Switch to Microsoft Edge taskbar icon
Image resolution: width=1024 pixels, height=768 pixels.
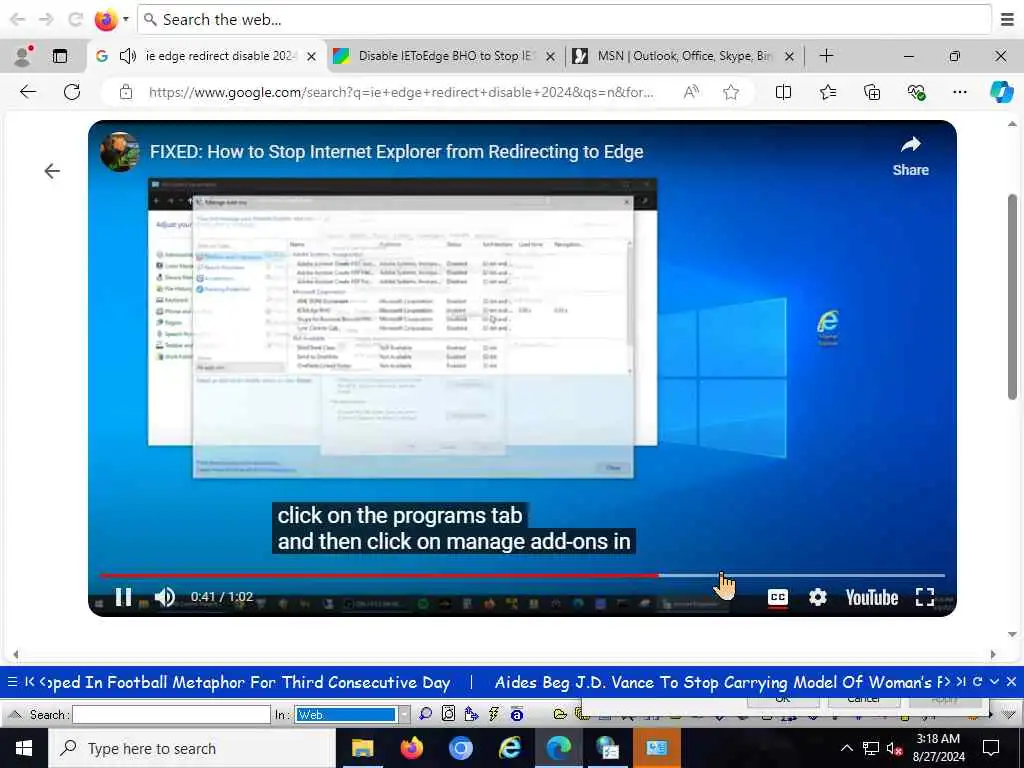pyautogui.click(x=559, y=748)
